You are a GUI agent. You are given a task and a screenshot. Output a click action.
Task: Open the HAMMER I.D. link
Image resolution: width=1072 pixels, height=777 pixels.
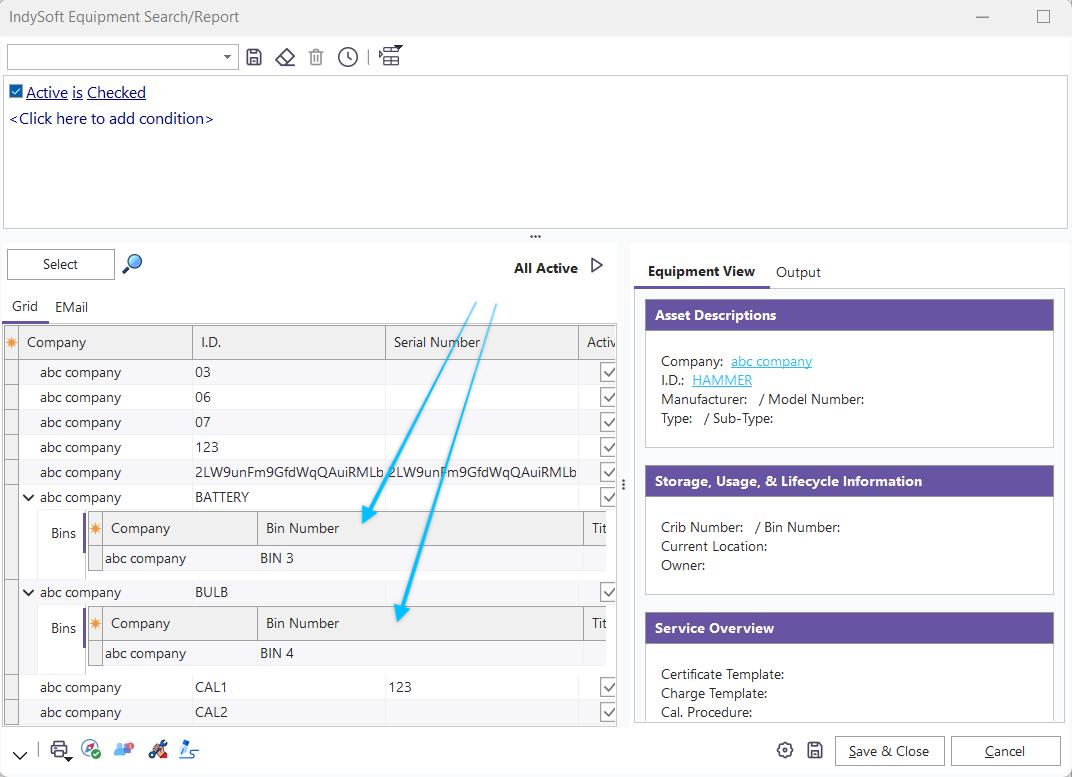point(721,380)
